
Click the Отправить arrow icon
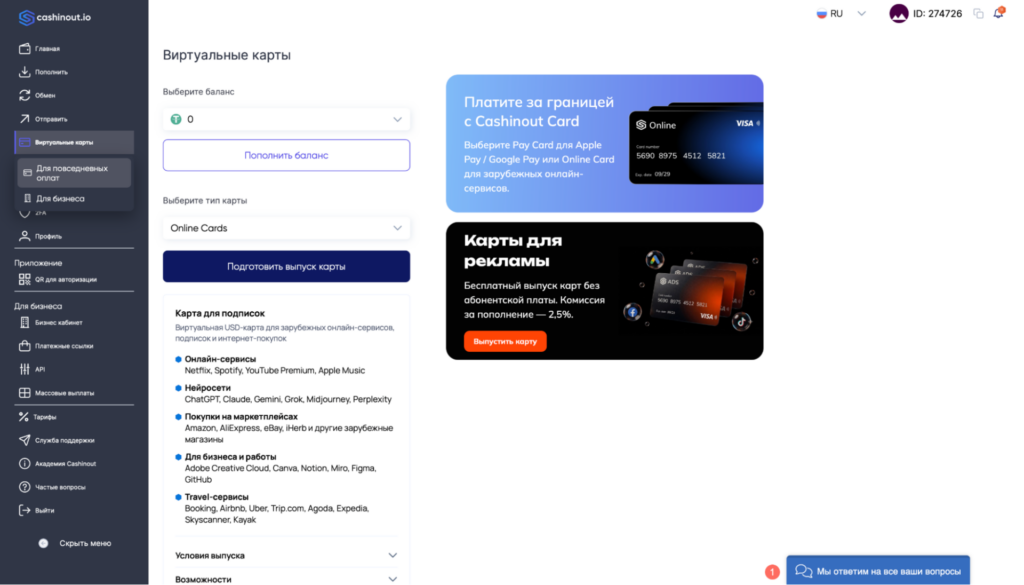[x=25, y=119]
